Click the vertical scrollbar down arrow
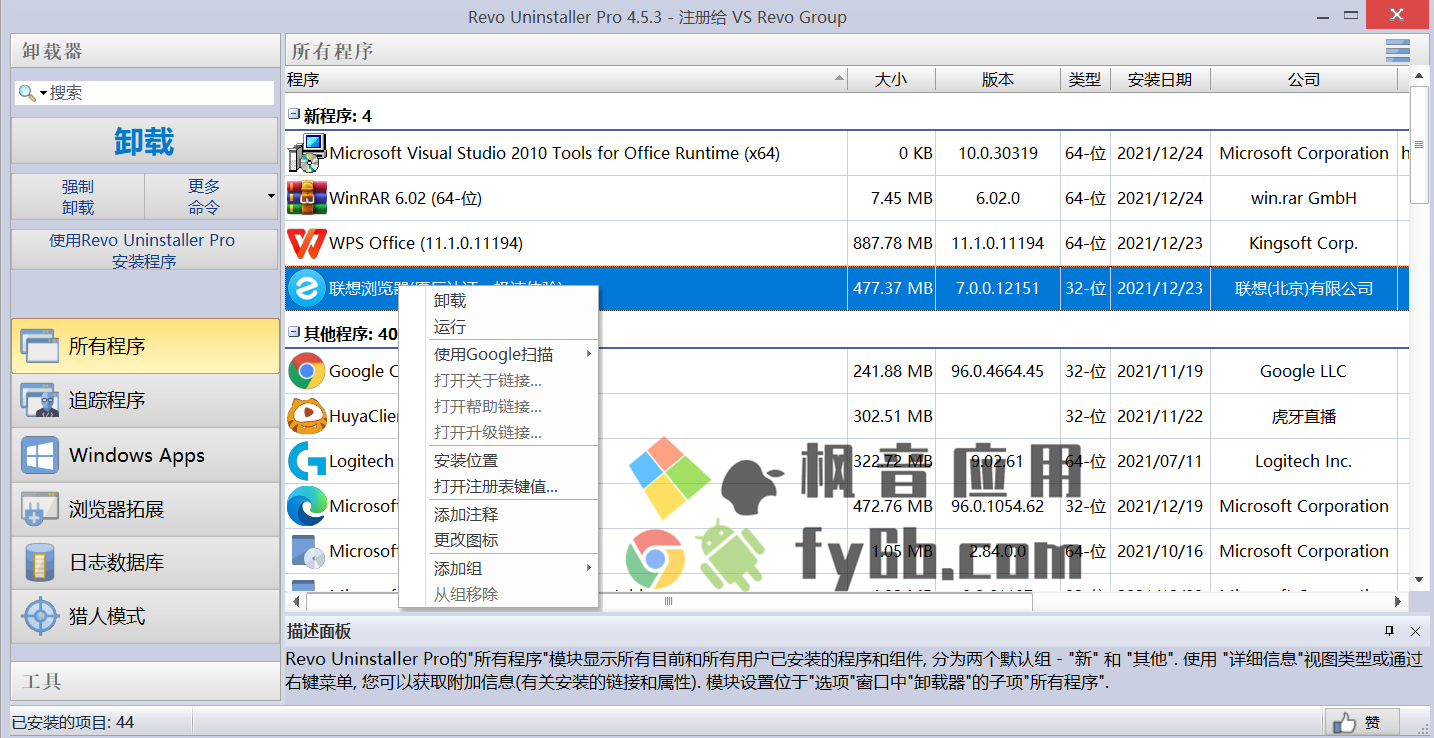Screen dimensions: 1434x738 (x=1418, y=578)
